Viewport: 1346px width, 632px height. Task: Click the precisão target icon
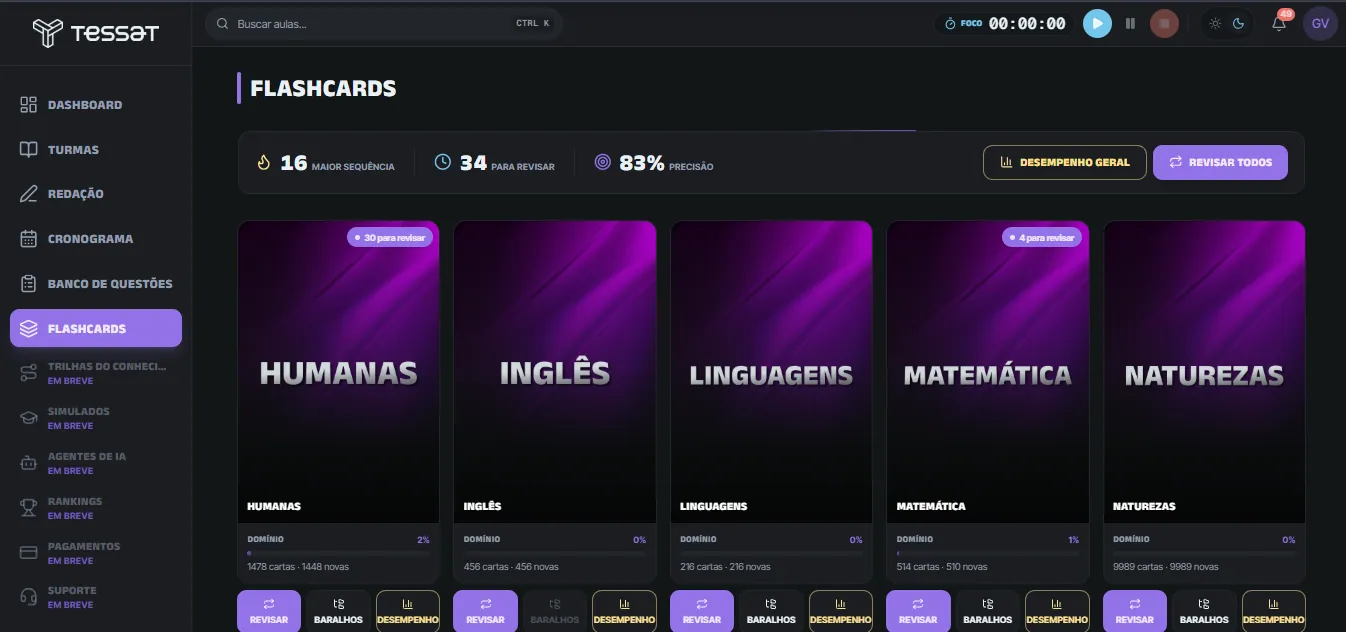click(603, 162)
